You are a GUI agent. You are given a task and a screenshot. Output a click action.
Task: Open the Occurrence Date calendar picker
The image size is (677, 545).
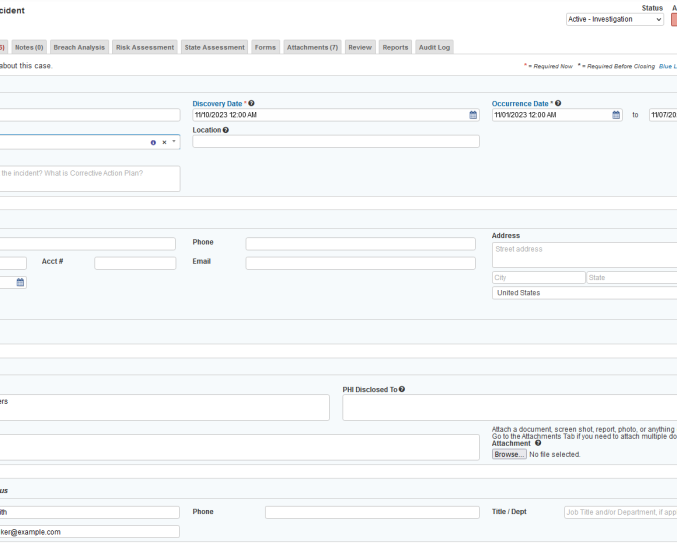click(616, 115)
